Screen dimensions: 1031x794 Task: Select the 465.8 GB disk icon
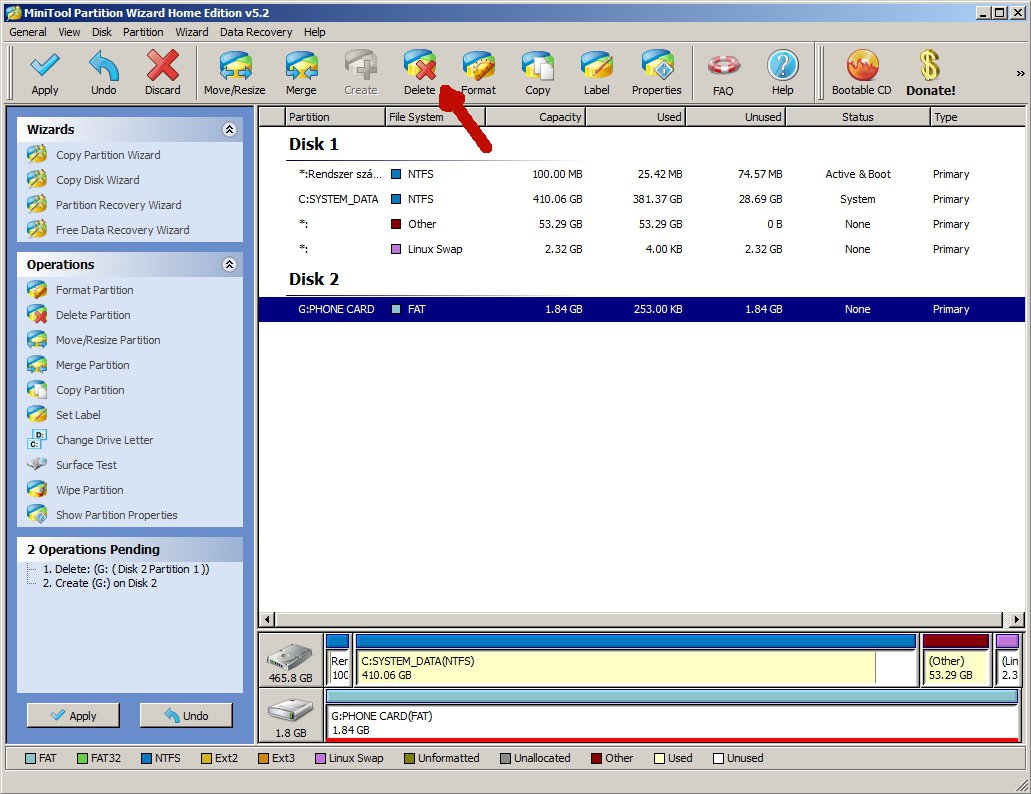click(290, 661)
